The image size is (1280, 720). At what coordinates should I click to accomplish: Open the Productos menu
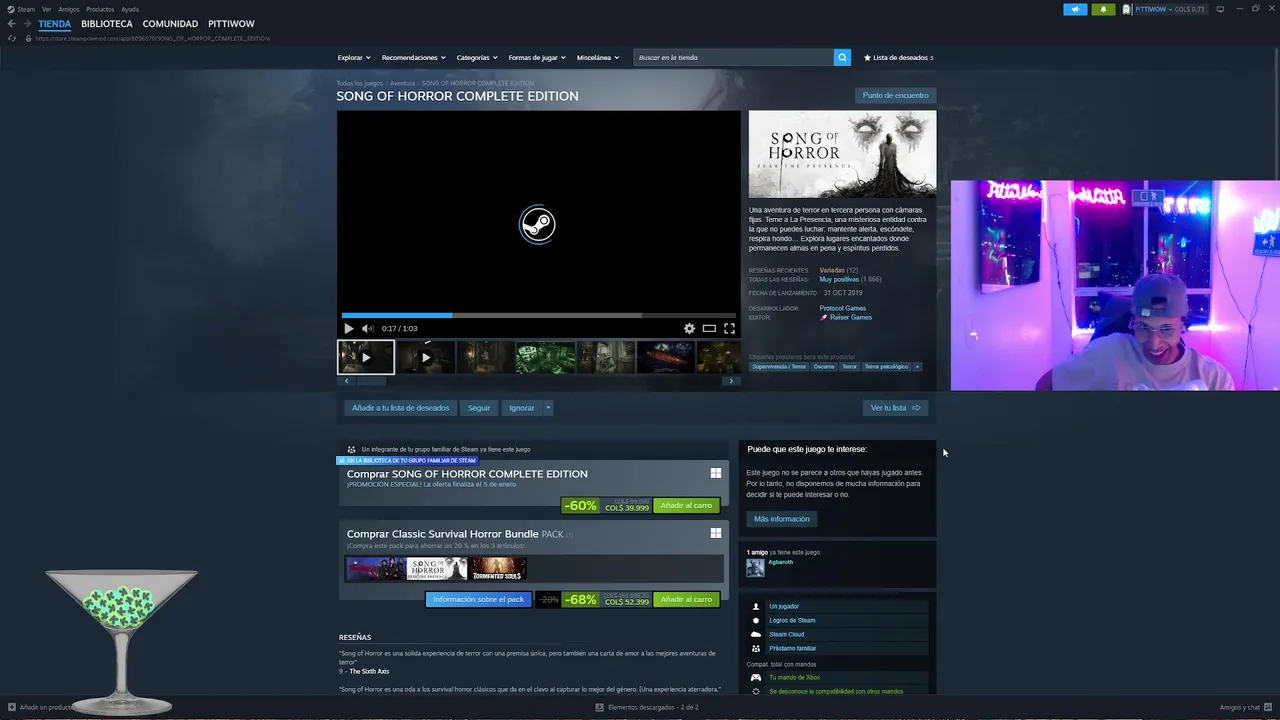pos(100,9)
